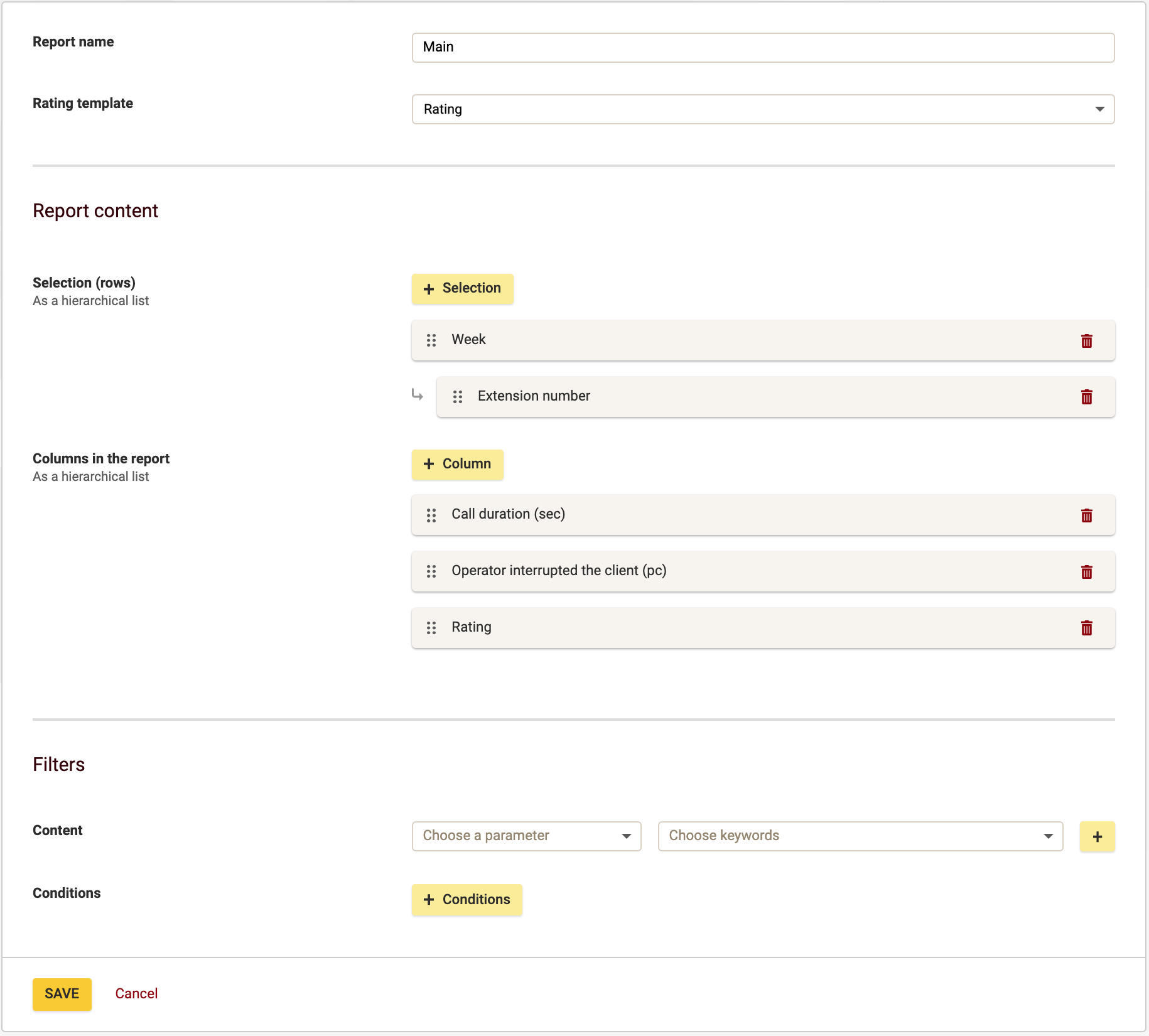Click the Extension number drag handle
The width and height of the screenshot is (1149, 1036).
click(458, 396)
